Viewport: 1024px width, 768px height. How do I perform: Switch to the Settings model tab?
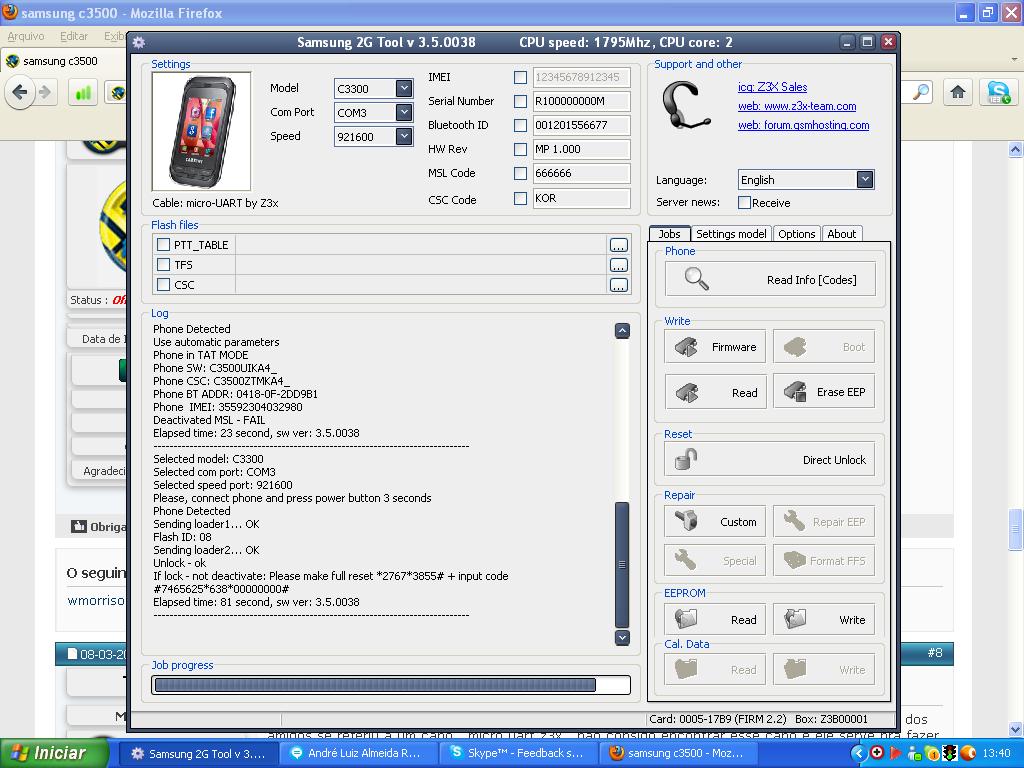[731, 234]
